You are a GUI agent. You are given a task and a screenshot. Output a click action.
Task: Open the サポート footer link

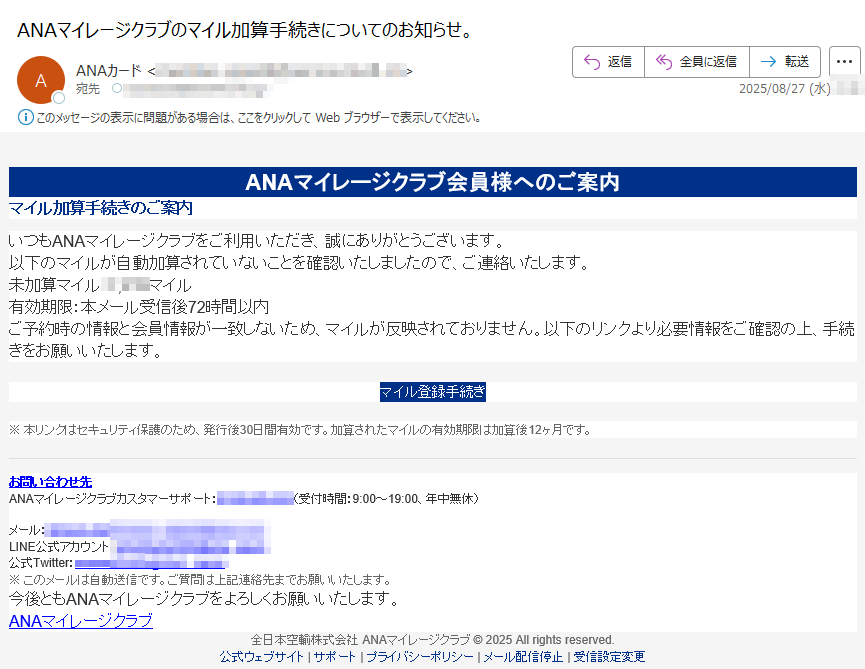tap(334, 657)
